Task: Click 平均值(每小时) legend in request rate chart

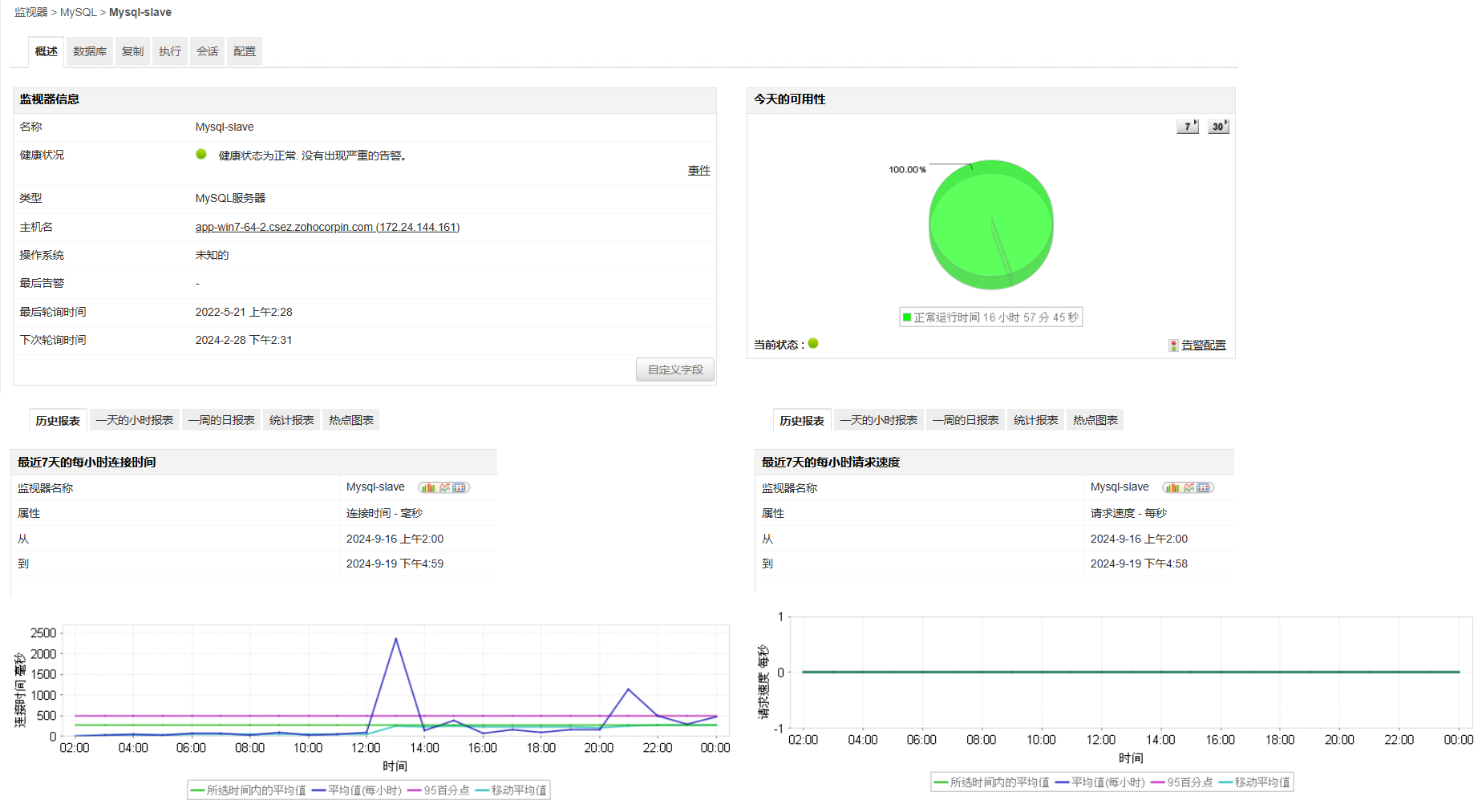Action: pyautogui.click(x=1100, y=782)
